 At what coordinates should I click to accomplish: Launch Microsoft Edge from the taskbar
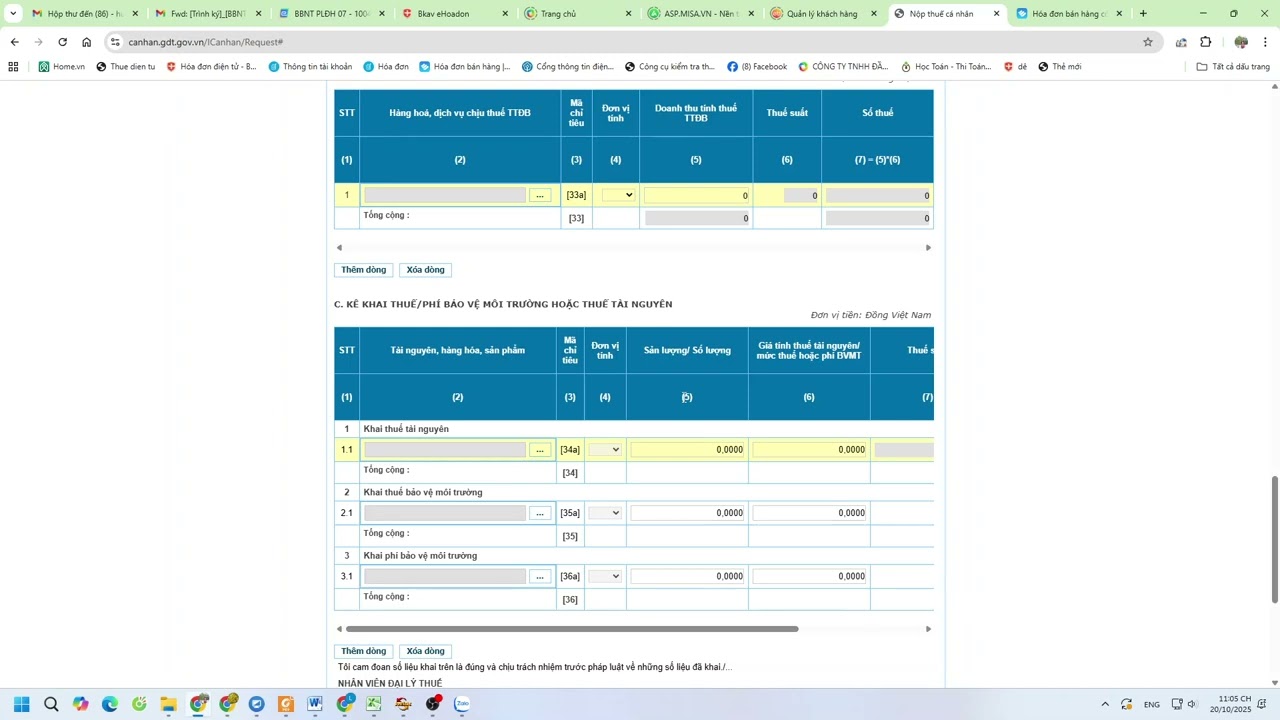[x=110, y=704]
